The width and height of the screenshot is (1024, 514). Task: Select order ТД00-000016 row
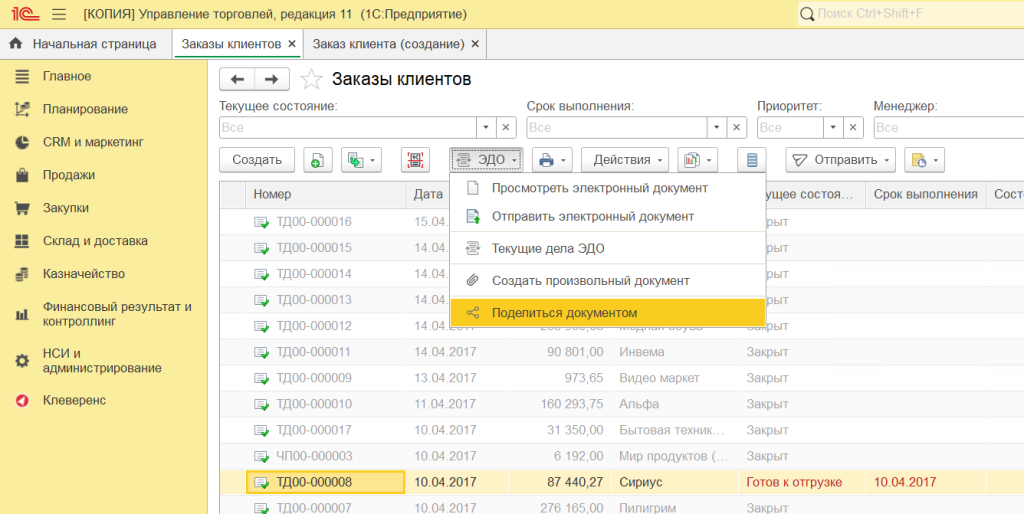point(622,222)
